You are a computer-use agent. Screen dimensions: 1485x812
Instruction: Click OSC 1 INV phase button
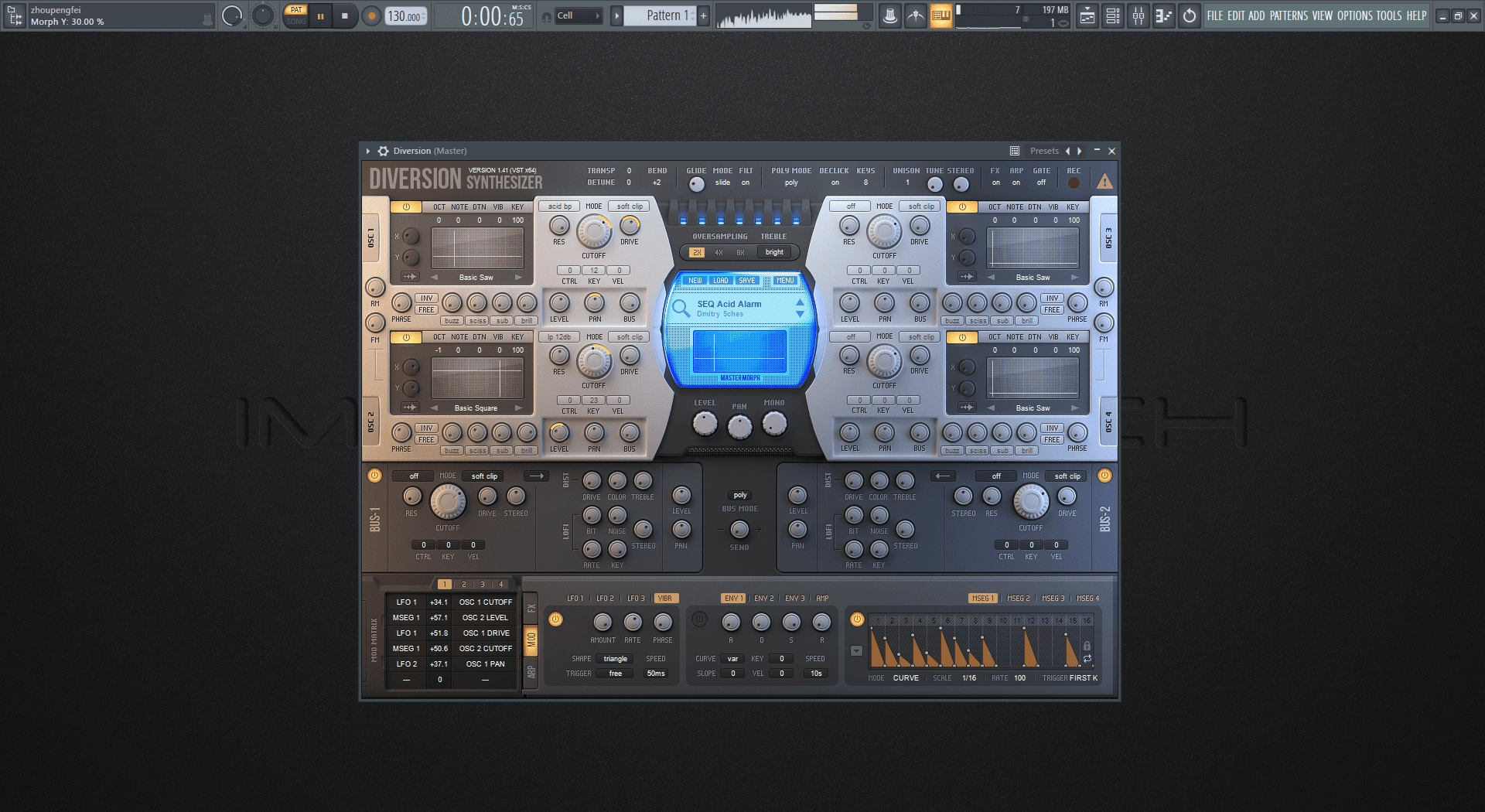coord(426,299)
